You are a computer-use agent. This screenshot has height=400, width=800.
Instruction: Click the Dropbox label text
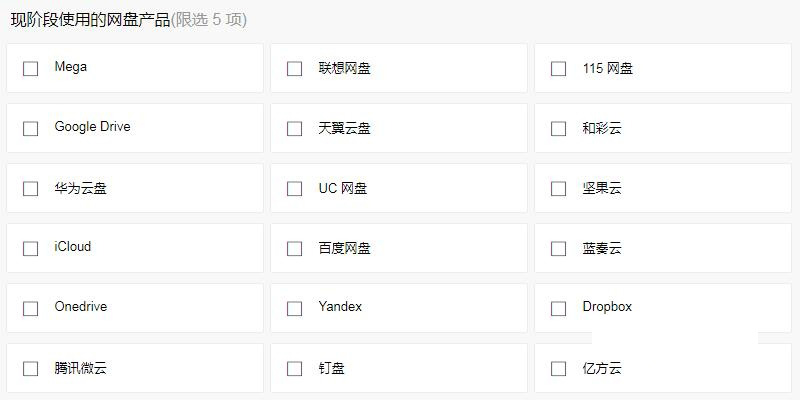click(607, 307)
